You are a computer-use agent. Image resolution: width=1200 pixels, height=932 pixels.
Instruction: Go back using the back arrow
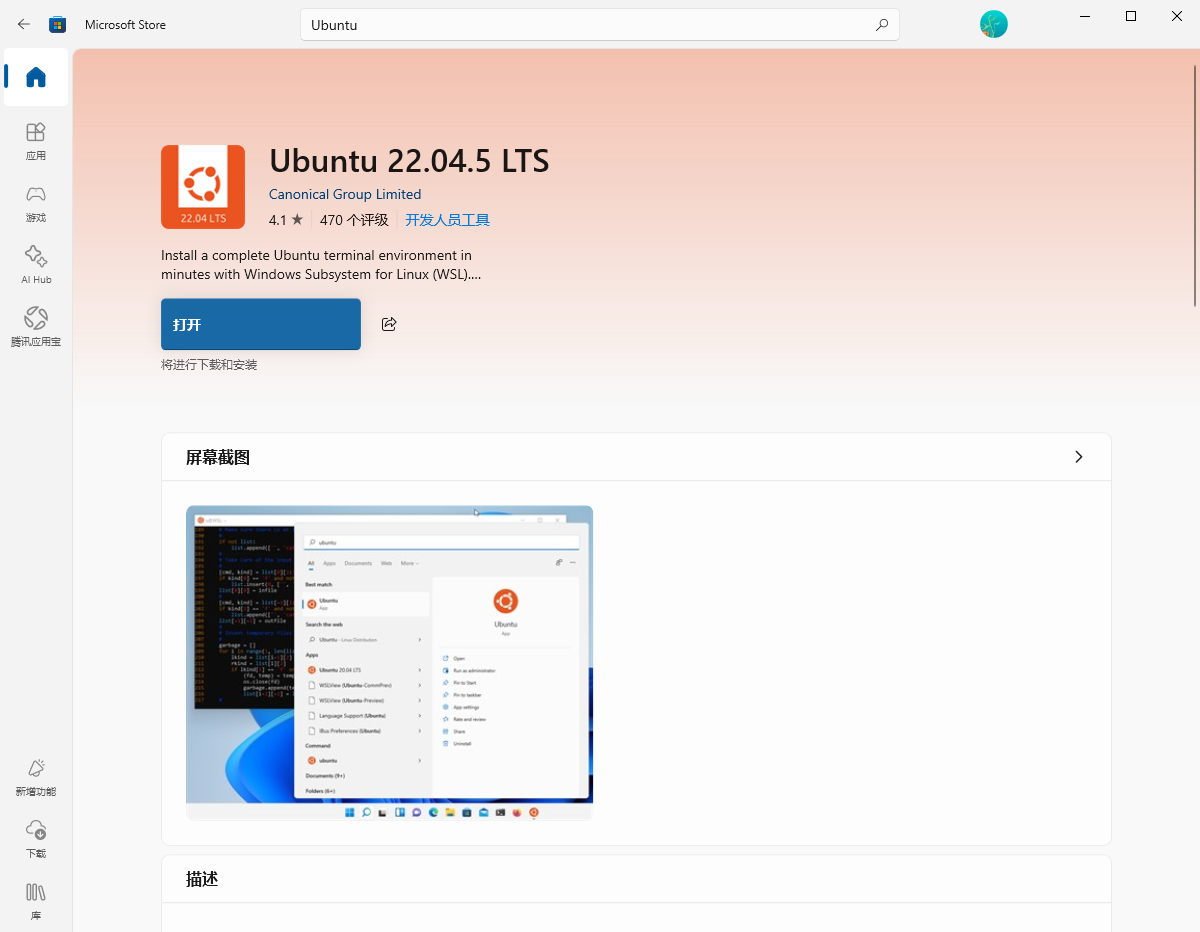click(24, 24)
